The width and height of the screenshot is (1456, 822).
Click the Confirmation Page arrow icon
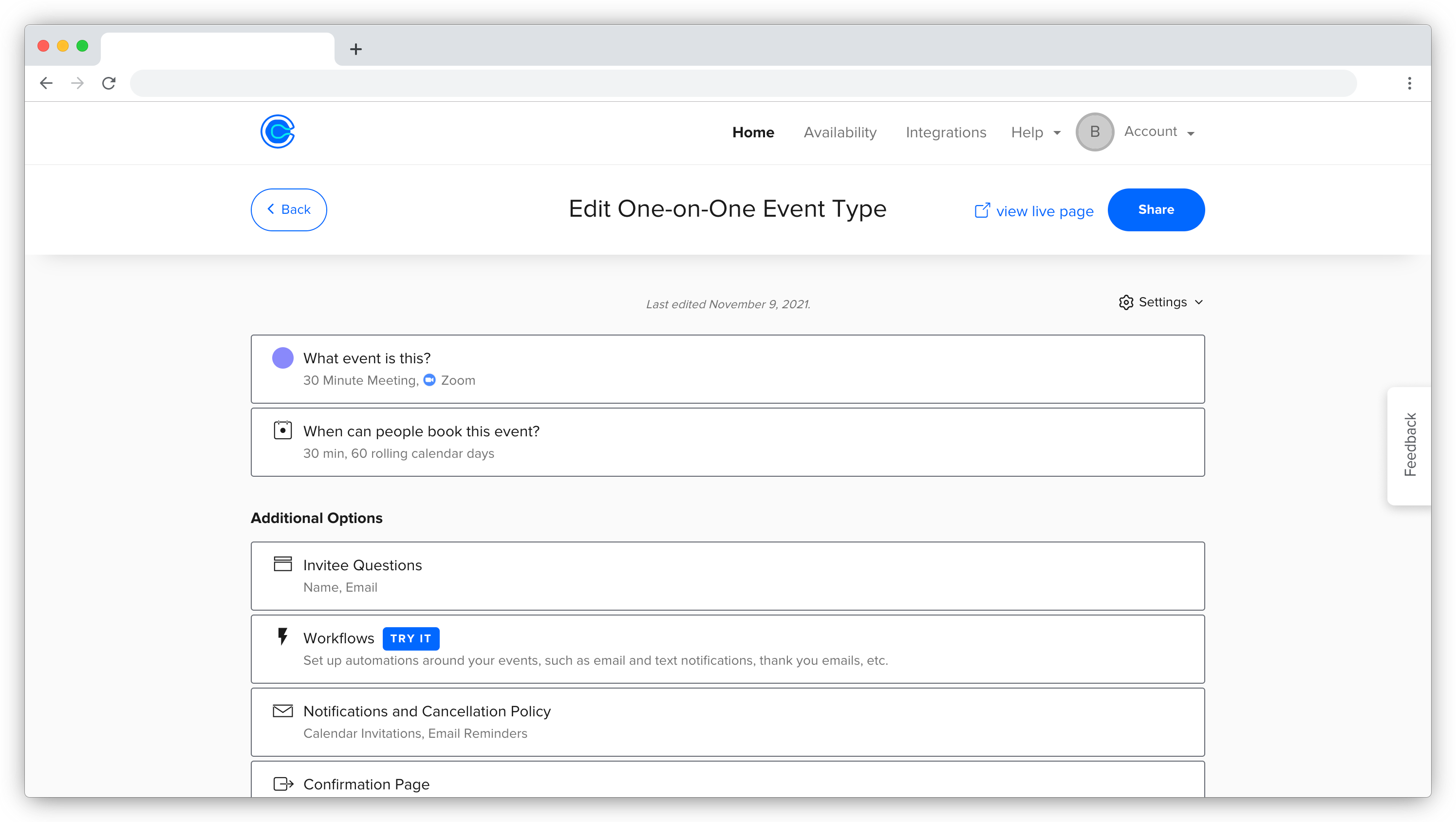[x=283, y=784]
